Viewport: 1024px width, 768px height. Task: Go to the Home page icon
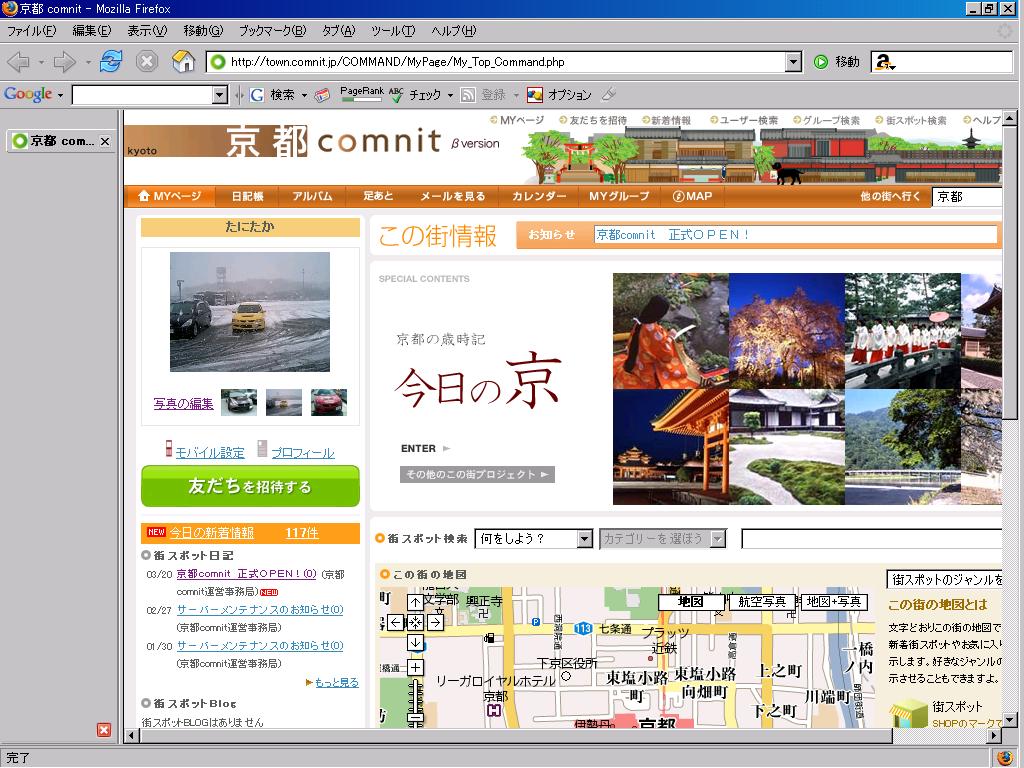tap(184, 62)
